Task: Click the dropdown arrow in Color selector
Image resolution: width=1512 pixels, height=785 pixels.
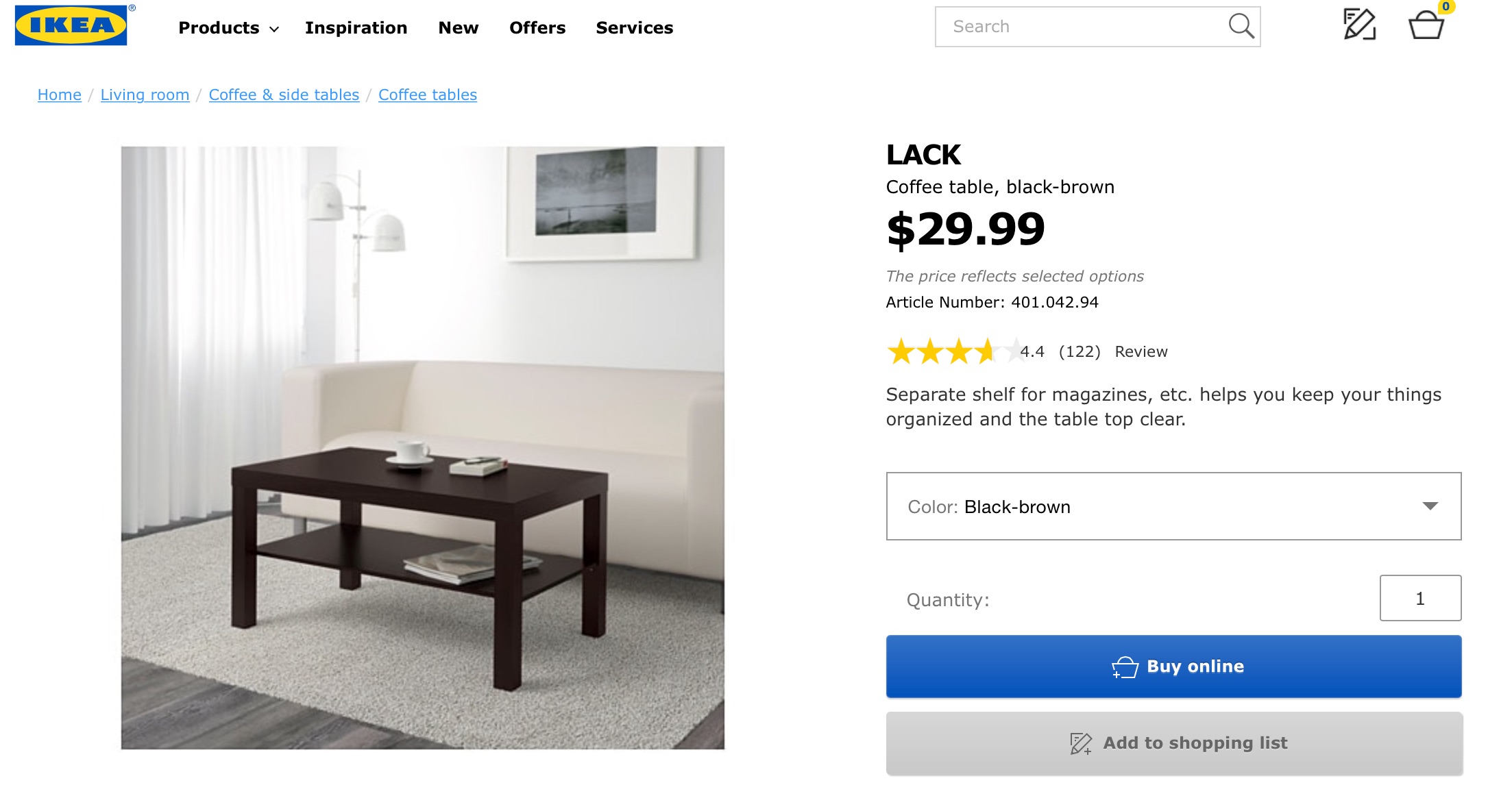Action: pos(1430,506)
